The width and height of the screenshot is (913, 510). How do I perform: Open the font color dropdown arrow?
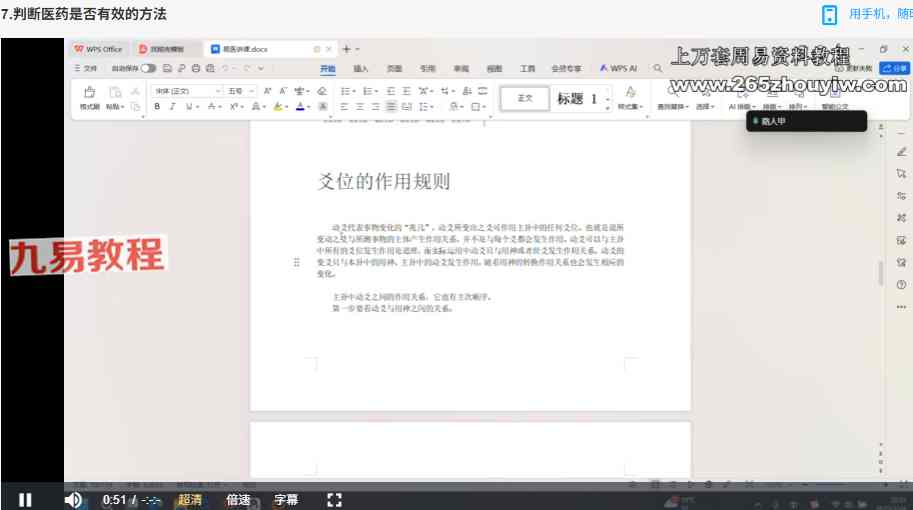(310, 107)
